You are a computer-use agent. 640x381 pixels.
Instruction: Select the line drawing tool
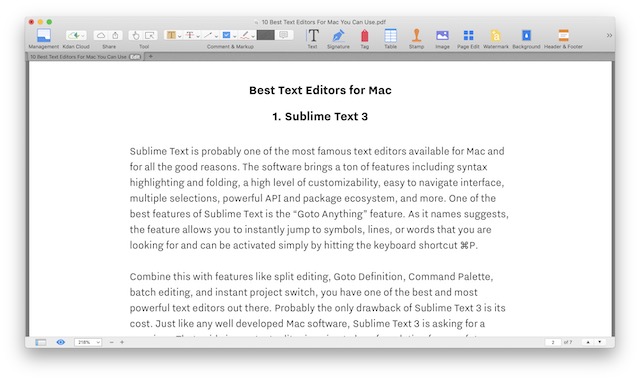[208, 36]
